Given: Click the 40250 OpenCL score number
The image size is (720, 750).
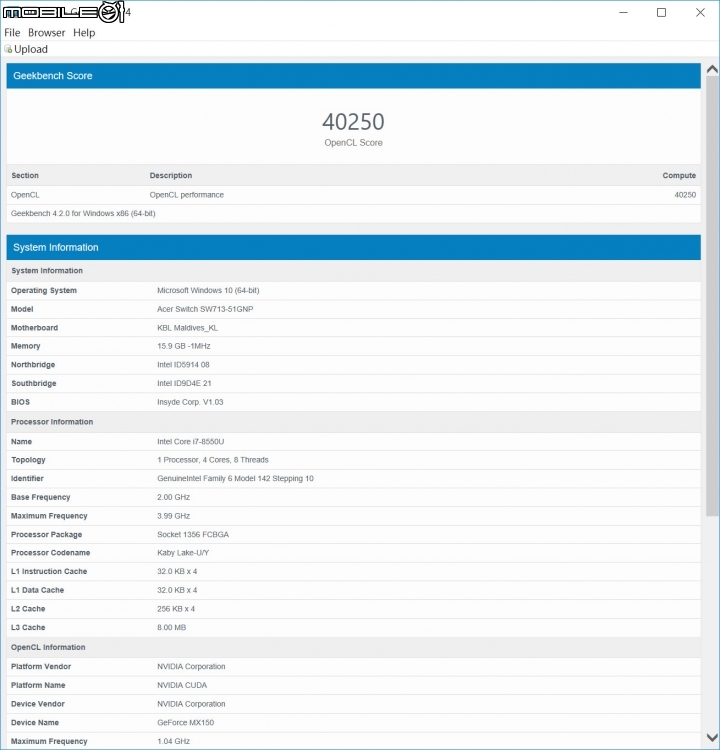Looking at the screenshot, I should coord(353,121).
